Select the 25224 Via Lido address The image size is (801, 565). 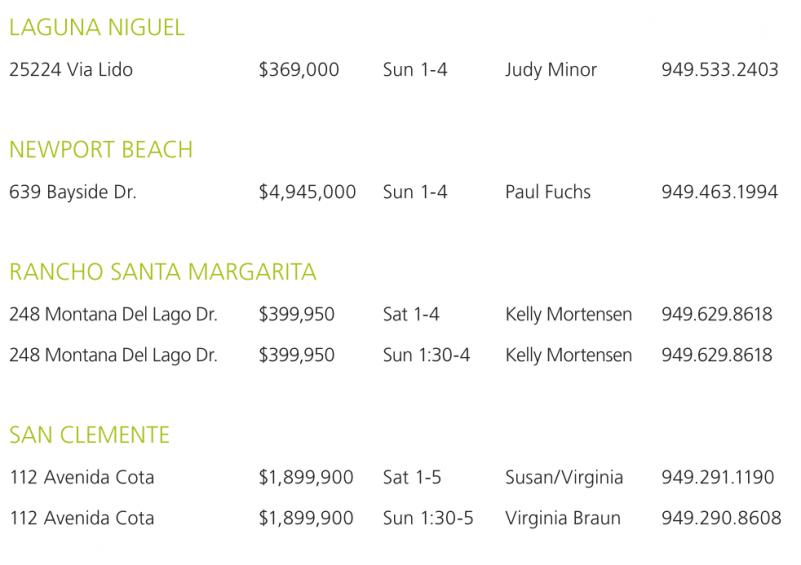pos(70,70)
